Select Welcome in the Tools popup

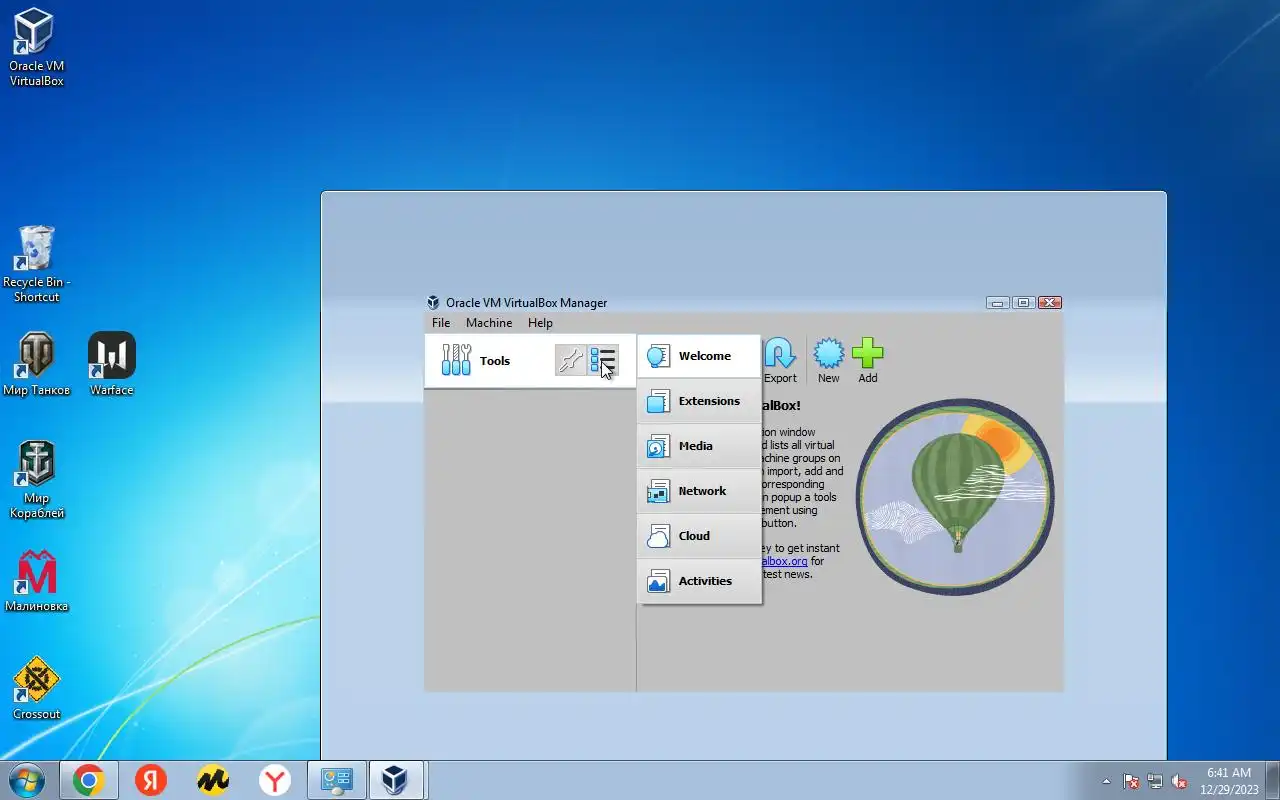(699, 356)
